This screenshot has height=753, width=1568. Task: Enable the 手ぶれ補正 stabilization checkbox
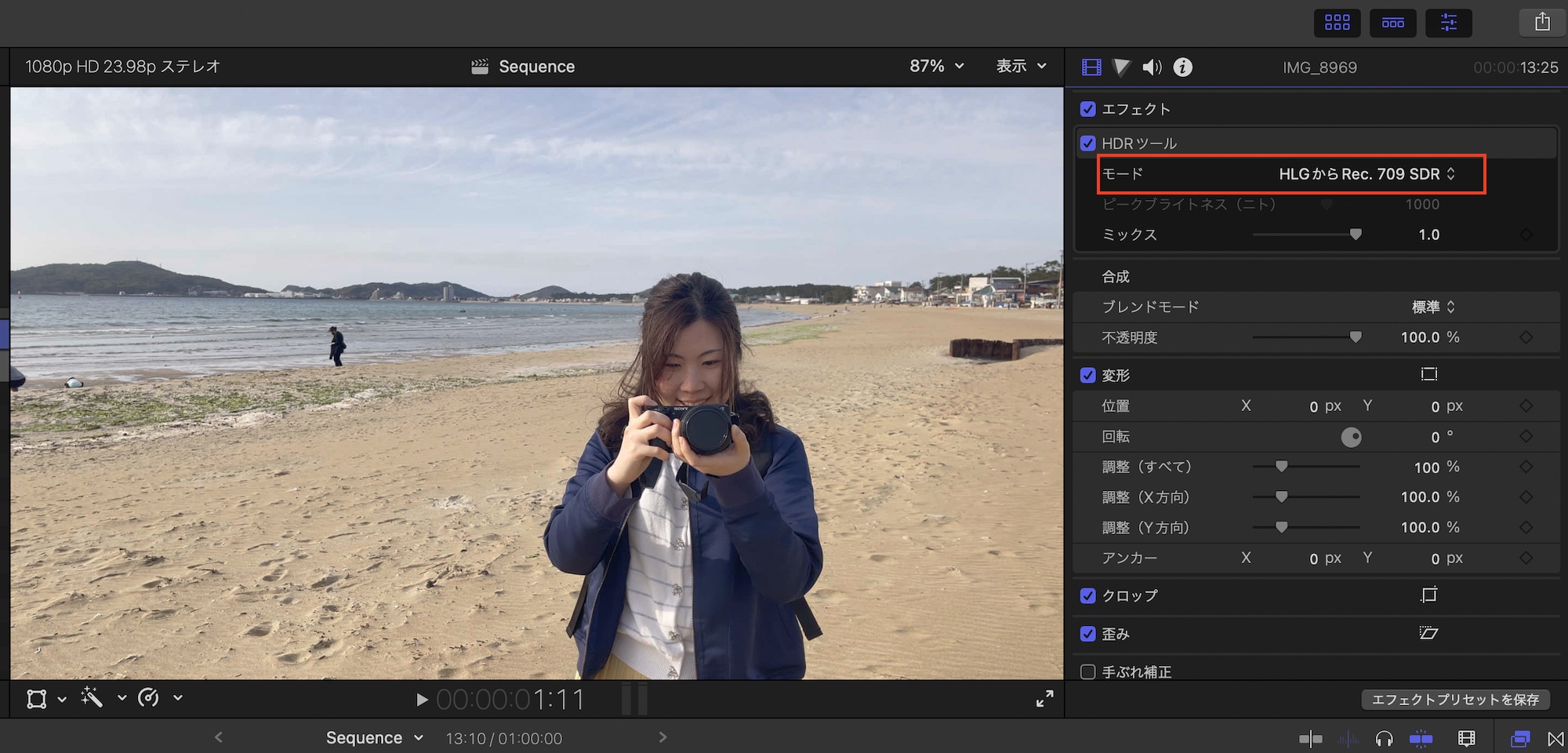pos(1087,672)
